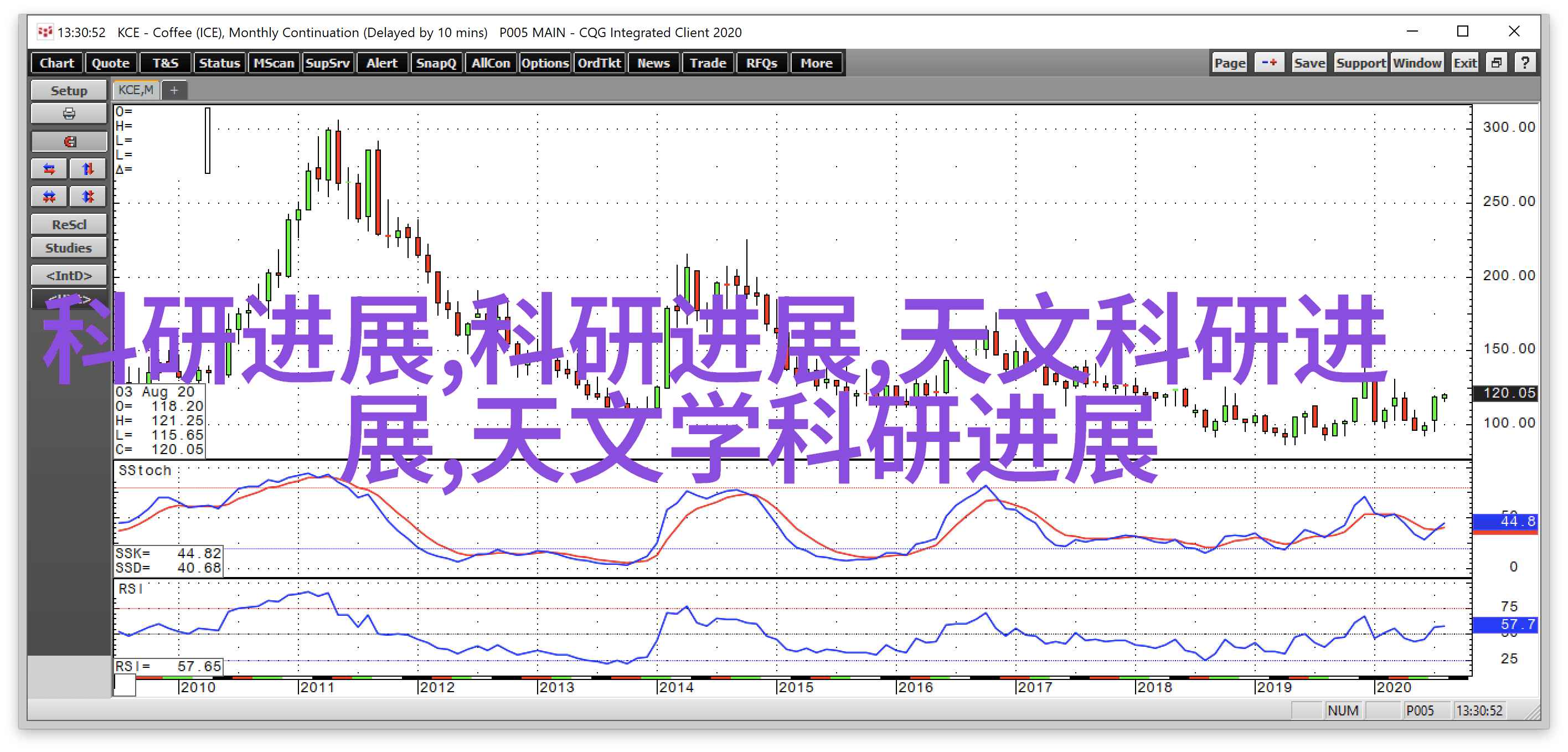Viewport: 1568px width, 752px height.
Task: Click the vertical compress arrows icon
Action: [x=87, y=196]
